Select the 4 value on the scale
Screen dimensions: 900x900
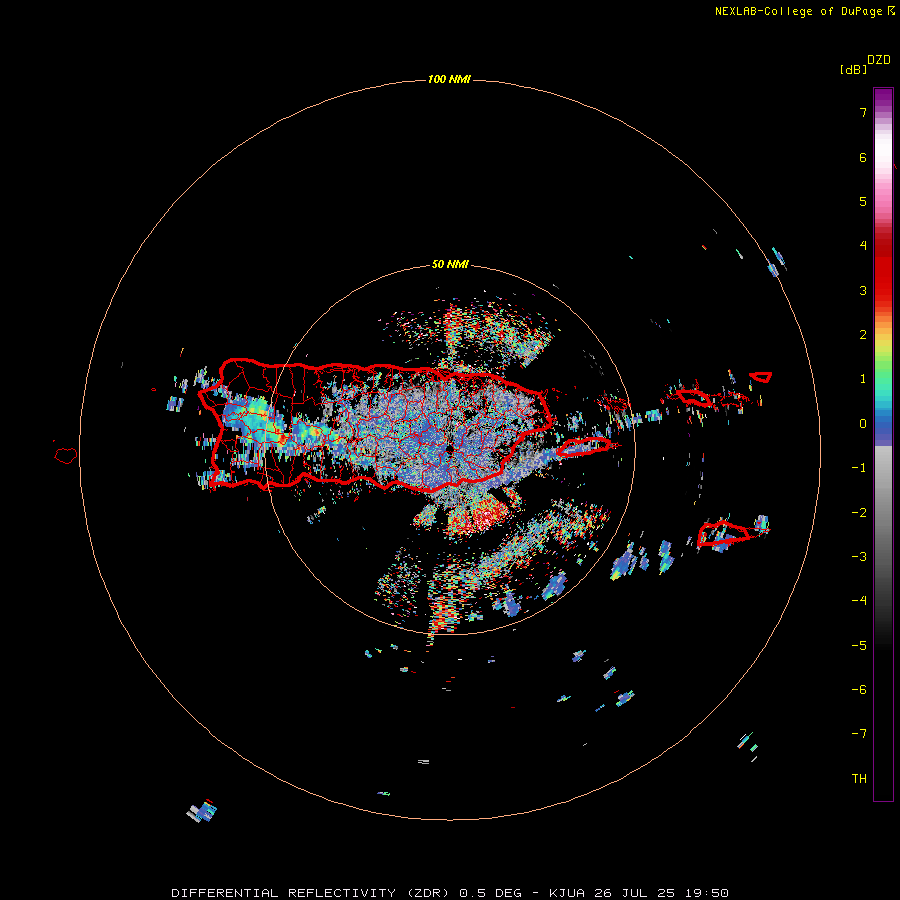click(x=863, y=246)
